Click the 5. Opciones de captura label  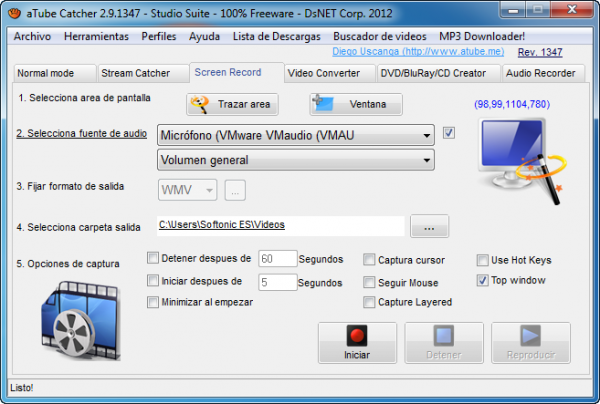[x=68, y=264]
